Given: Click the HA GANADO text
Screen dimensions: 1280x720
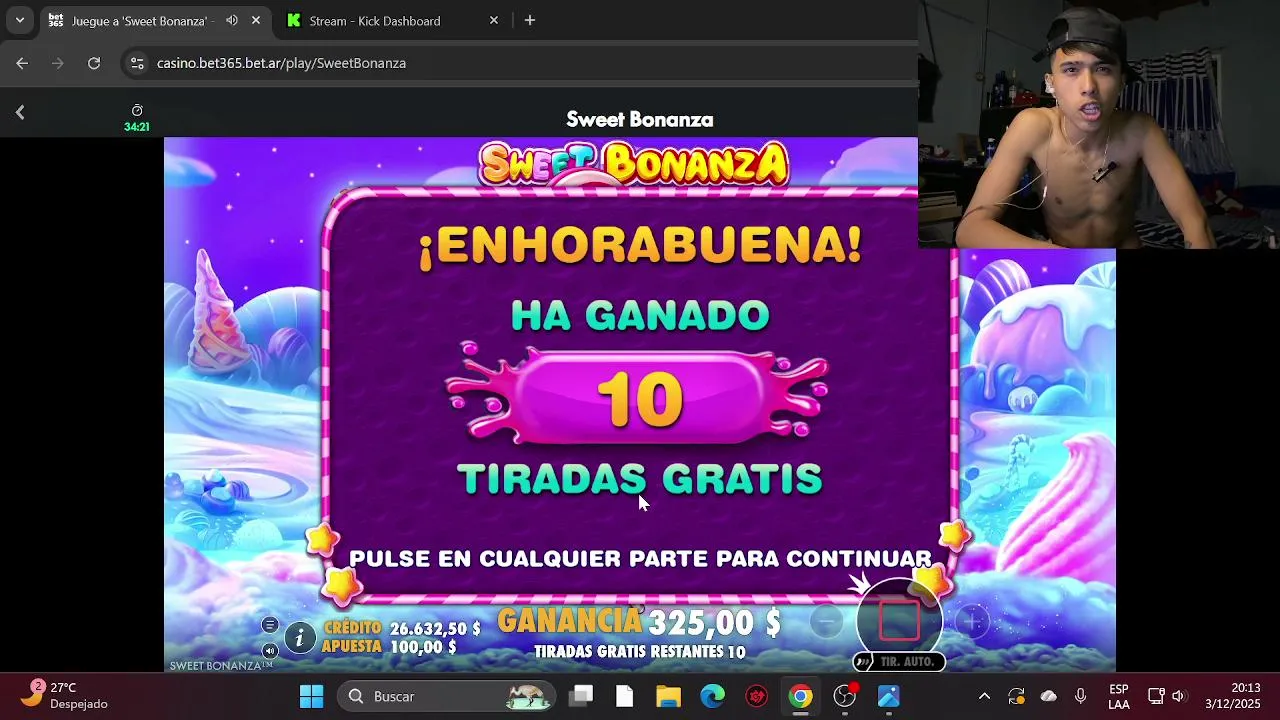Looking at the screenshot, I should 640,315.
